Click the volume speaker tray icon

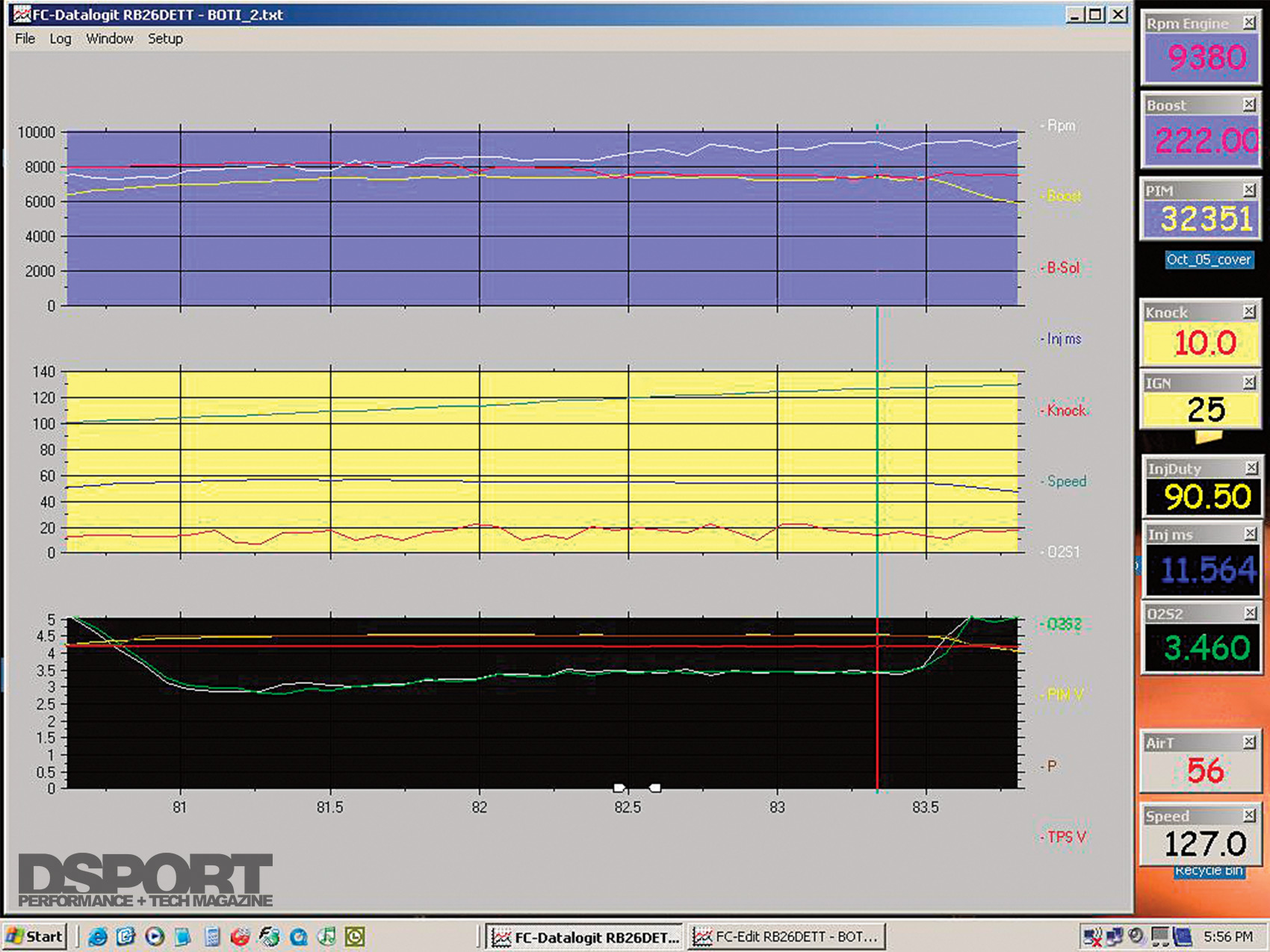pyautogui.click(x=1137, y=936)
